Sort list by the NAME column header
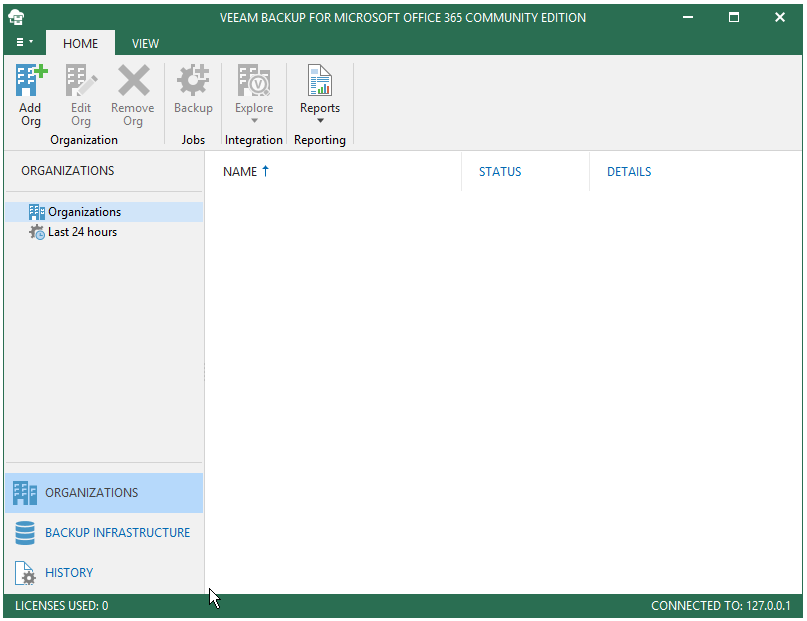This screenshot has height=621, width=807. (239, 172)
